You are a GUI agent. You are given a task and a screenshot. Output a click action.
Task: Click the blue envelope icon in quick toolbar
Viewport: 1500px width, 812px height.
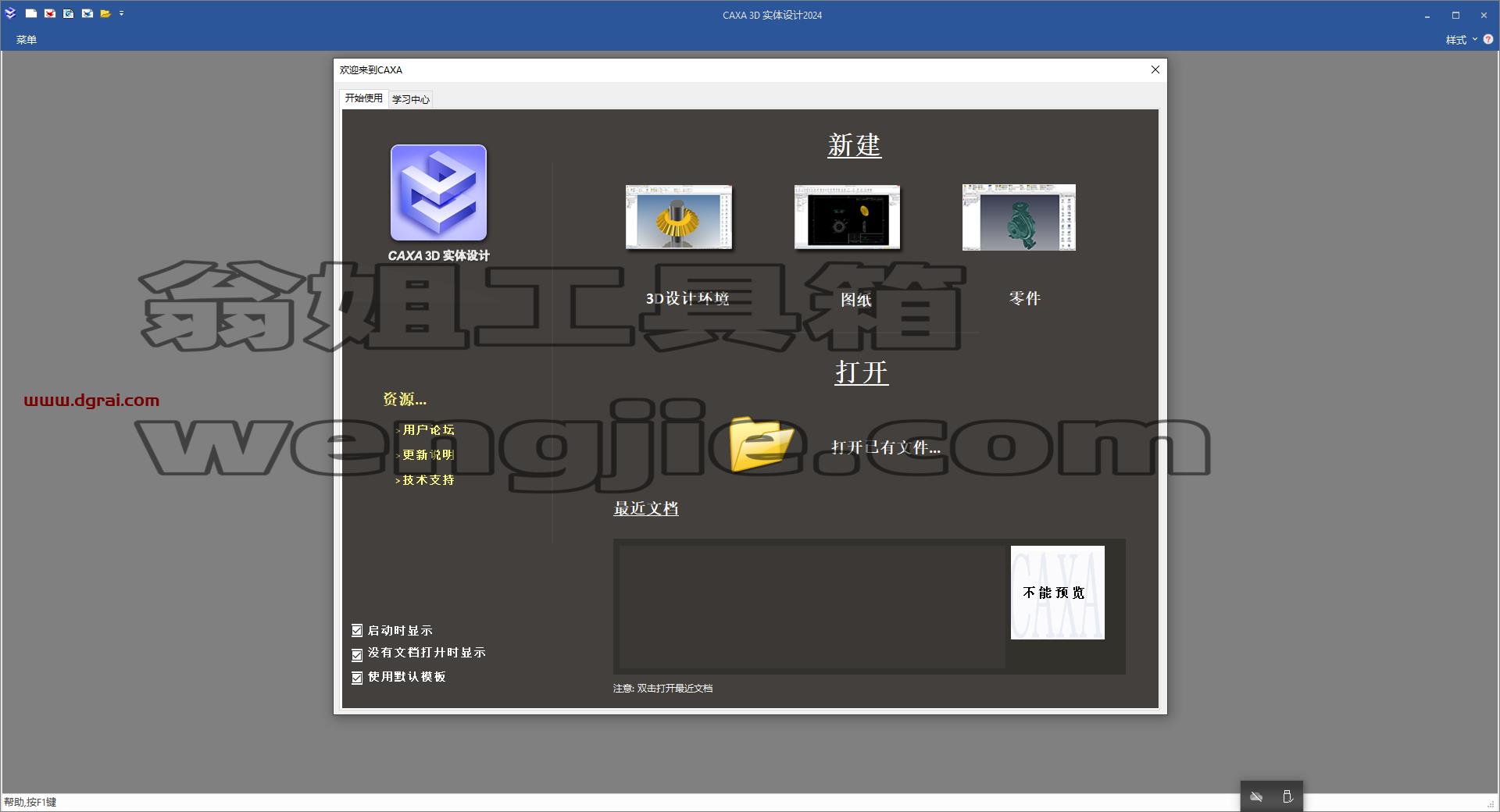pyautogui.click(x=87, y=13)
